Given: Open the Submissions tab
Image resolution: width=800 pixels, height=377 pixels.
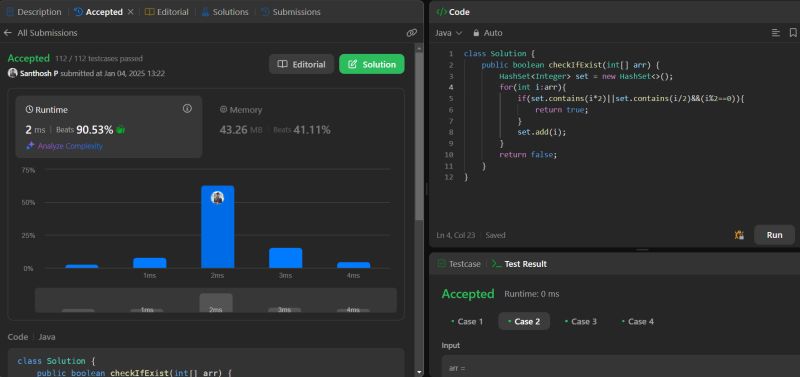Looking at the screenshot, I should pyautogui.click(x=291, y=12).
